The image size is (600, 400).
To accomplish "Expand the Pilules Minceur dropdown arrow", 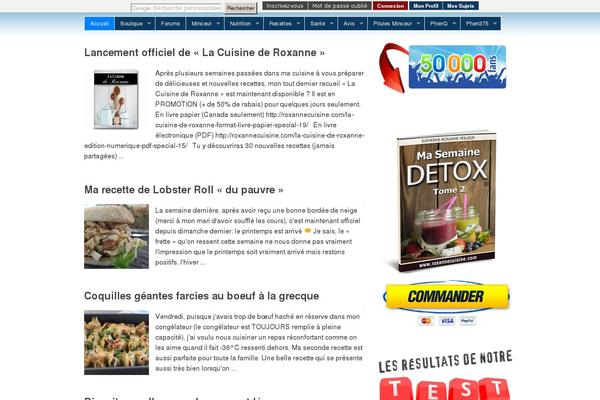I will click(418, 23).
